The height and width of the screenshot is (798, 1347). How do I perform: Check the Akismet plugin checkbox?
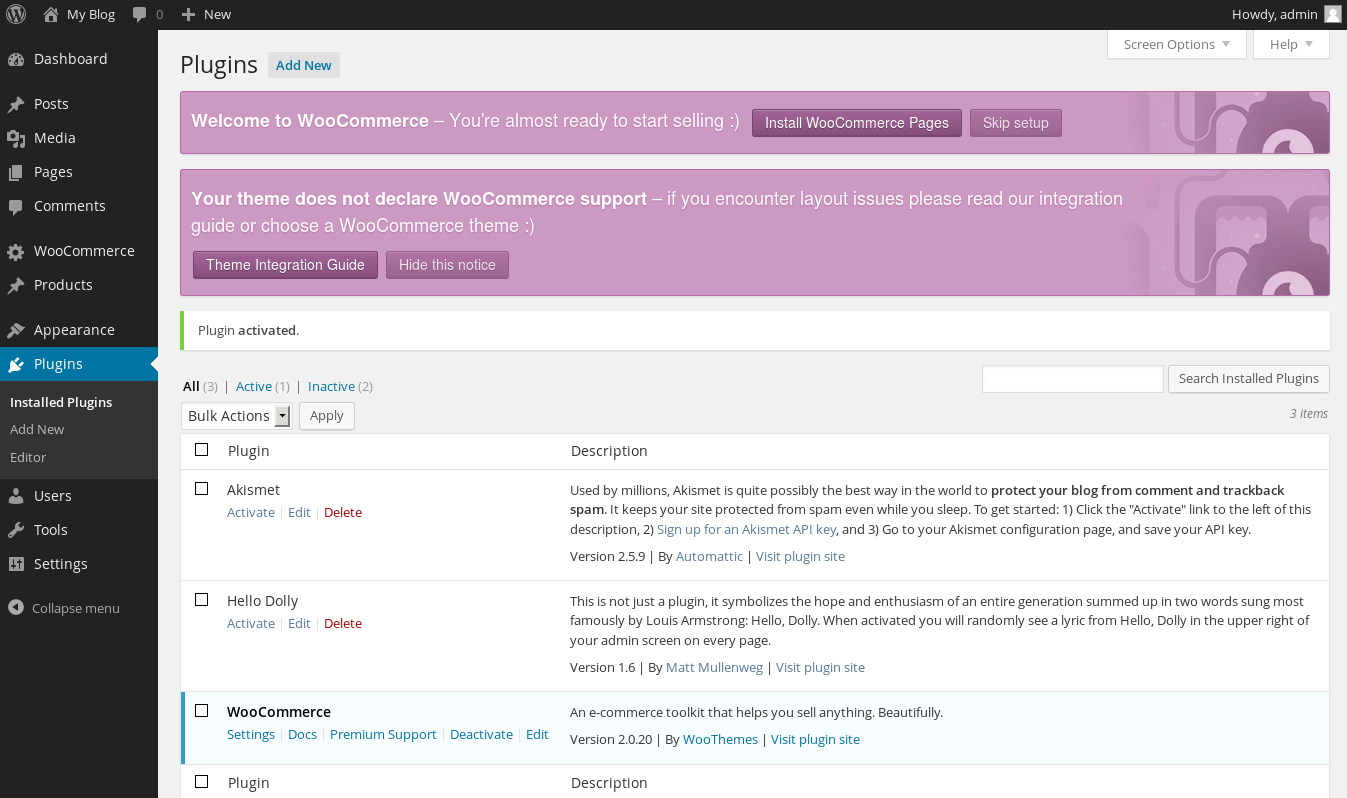(x=202, y=489)
